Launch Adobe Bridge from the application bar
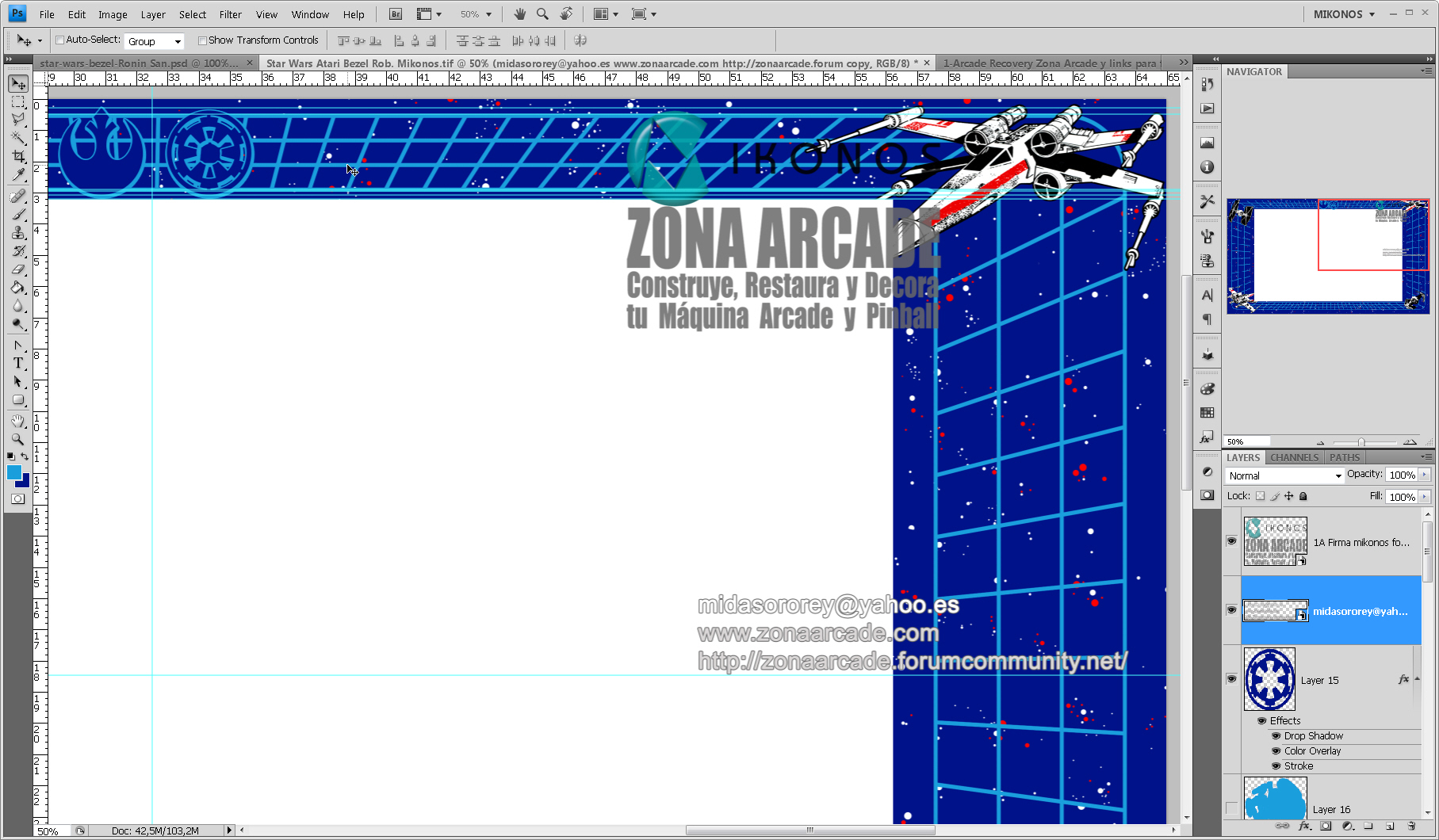1439x840 pixels. (x=394, y=13)
